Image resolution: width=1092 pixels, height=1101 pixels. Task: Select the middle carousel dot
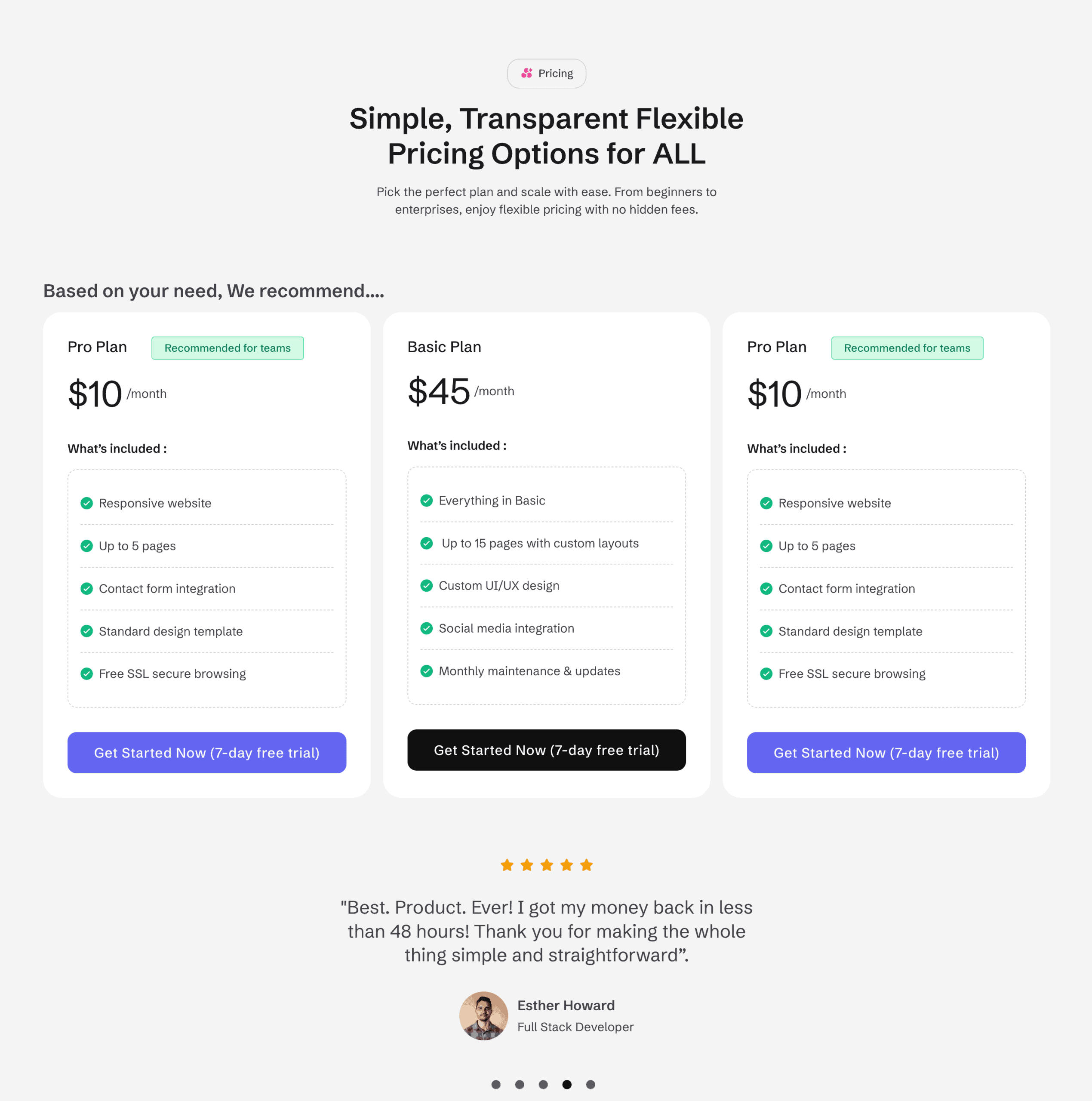click(544, 1085)
